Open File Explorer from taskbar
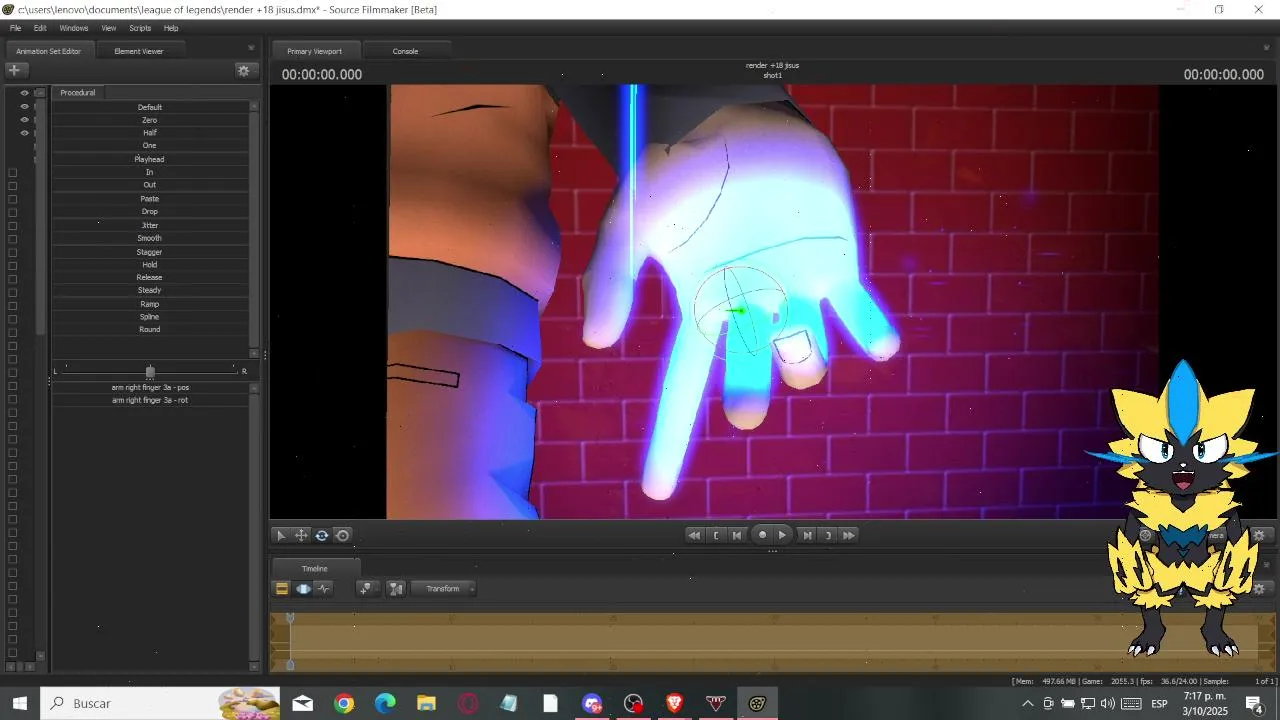Viewport: 1280px width, 720px height. [x=426, y=703]
